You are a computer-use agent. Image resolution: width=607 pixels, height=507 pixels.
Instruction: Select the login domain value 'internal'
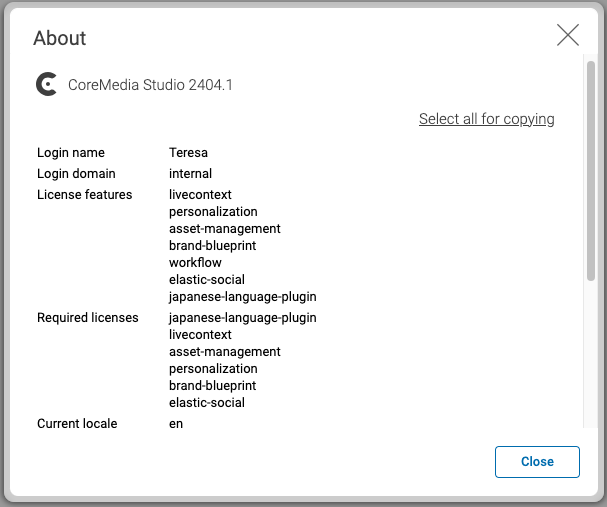(190, 174)
